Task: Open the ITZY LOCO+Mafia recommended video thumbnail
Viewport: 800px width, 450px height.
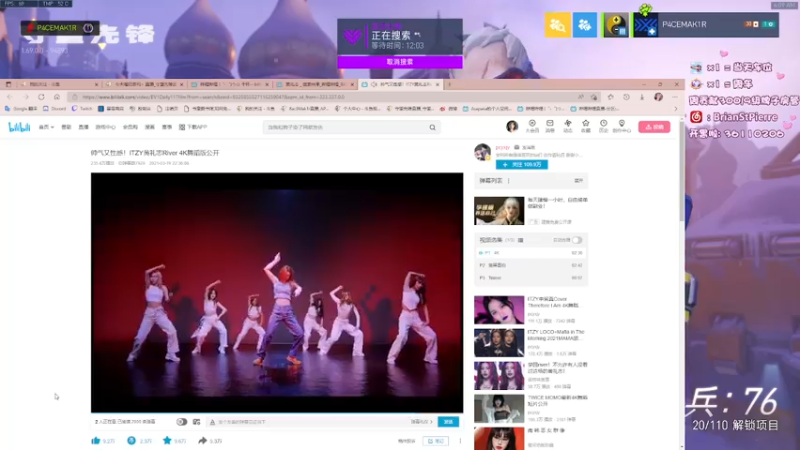Action: (x=499, y=342)
